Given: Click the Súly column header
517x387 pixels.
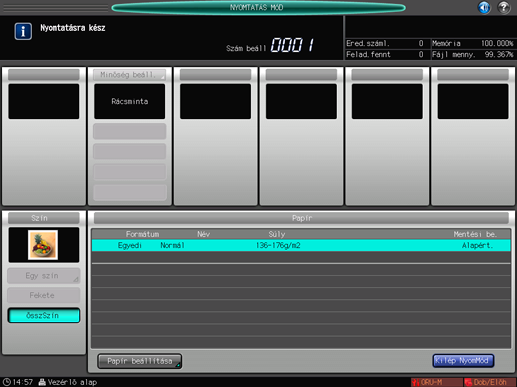Looking at the screenshot, I should tap(277, 234).
